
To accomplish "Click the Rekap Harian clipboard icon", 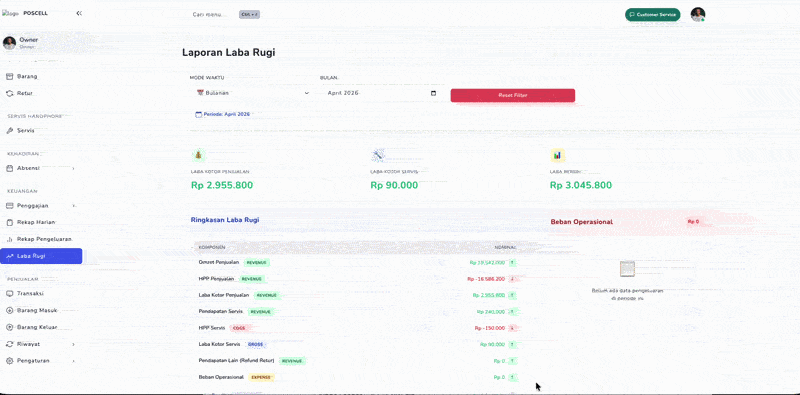I will click(9, 223).
